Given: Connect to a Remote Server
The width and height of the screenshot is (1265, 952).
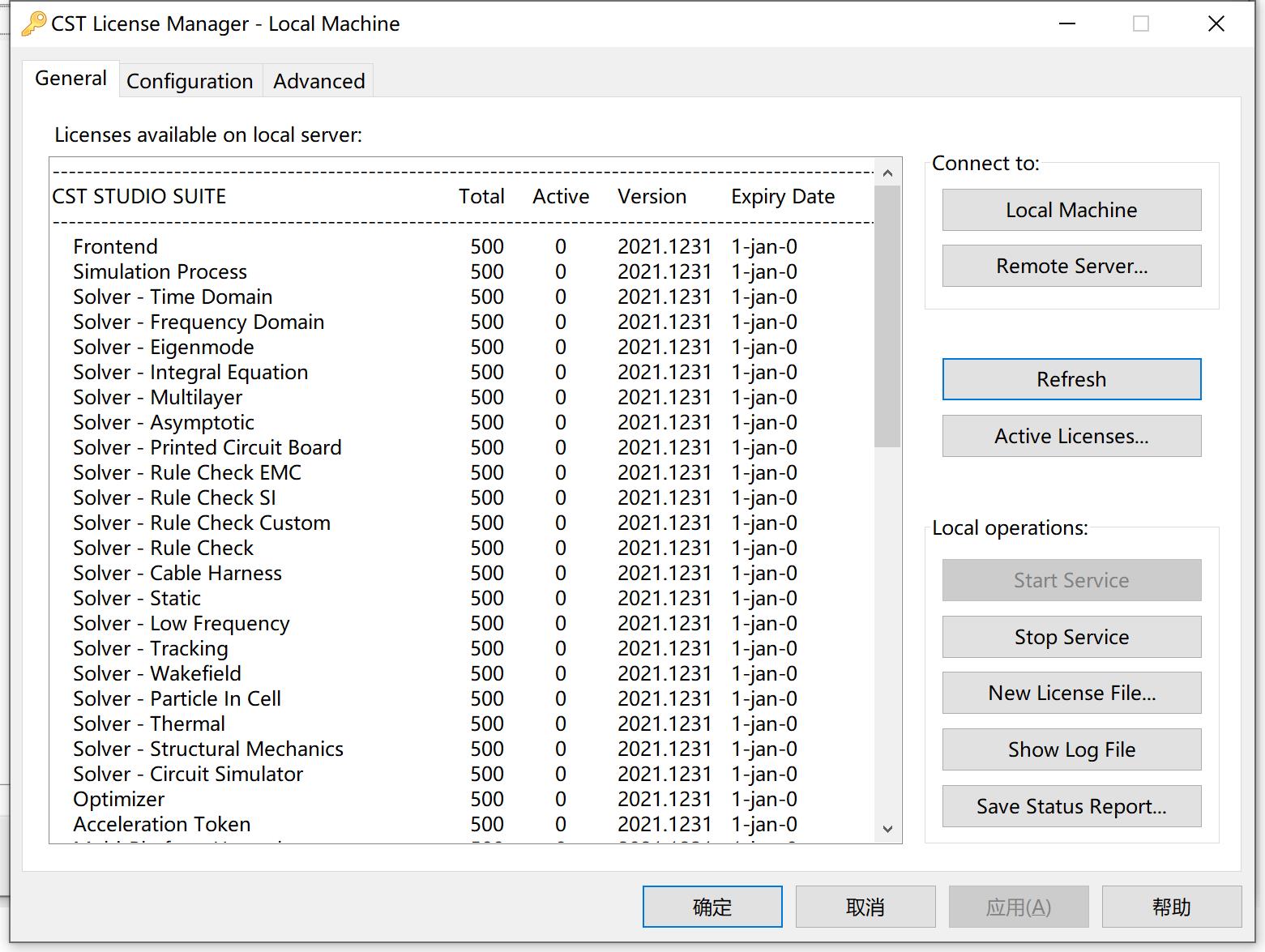Looking at the screenshot, I should [x=1071, y=266].
